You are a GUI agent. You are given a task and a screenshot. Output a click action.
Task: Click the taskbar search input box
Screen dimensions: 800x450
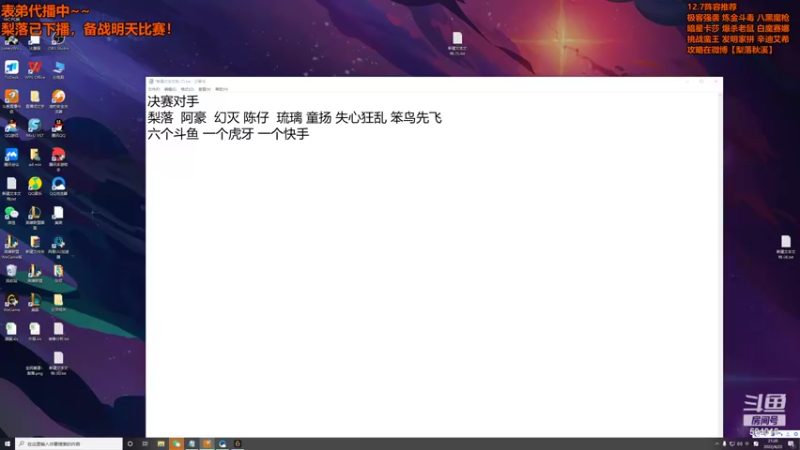[69, 444]
